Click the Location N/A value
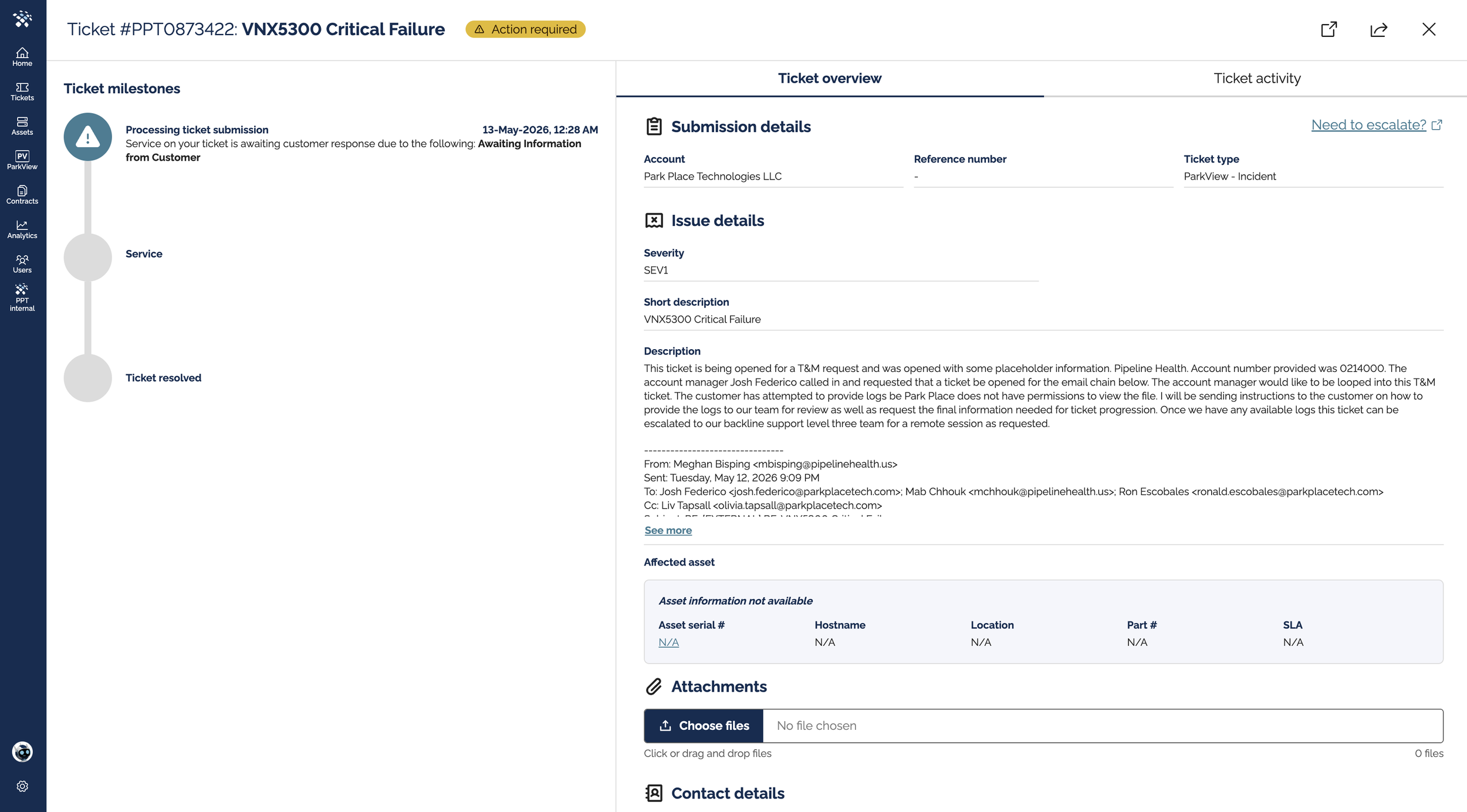Screen dimensions: 1467x812 (981, 642)
